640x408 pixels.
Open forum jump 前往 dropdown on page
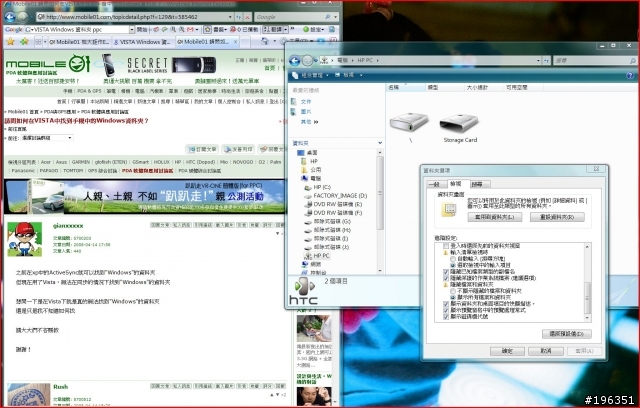point(47,138)
